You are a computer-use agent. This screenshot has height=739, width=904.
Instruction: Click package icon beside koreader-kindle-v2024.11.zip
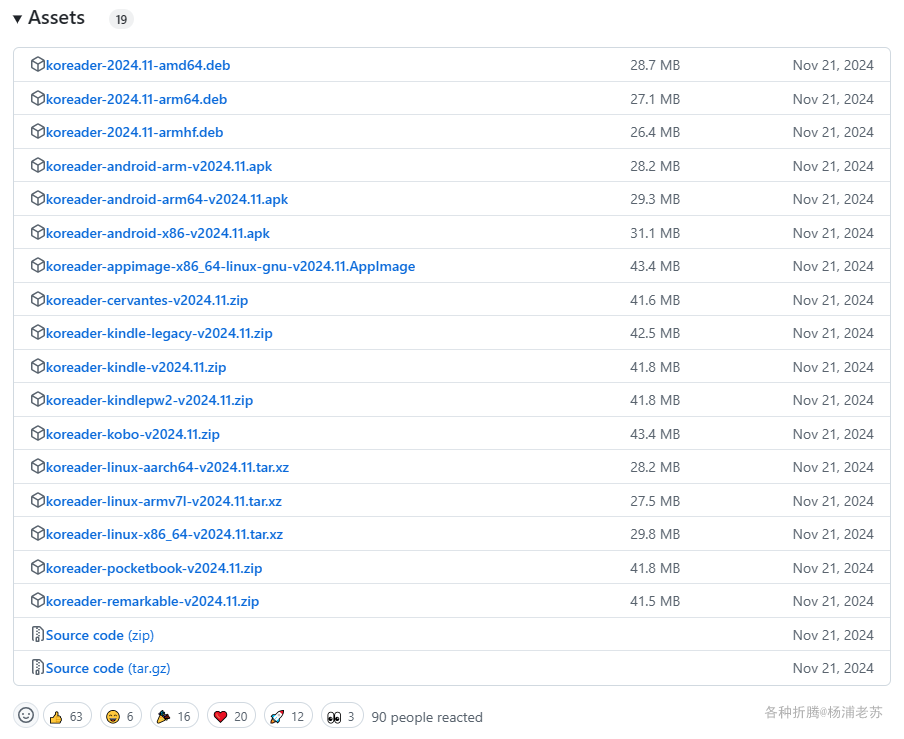pos(37,365)
